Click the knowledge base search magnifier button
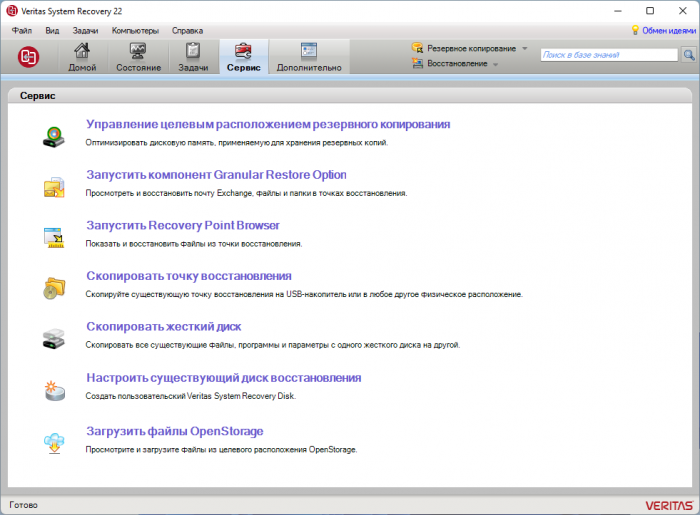700x515 pixels. click(x=688, y=56)
